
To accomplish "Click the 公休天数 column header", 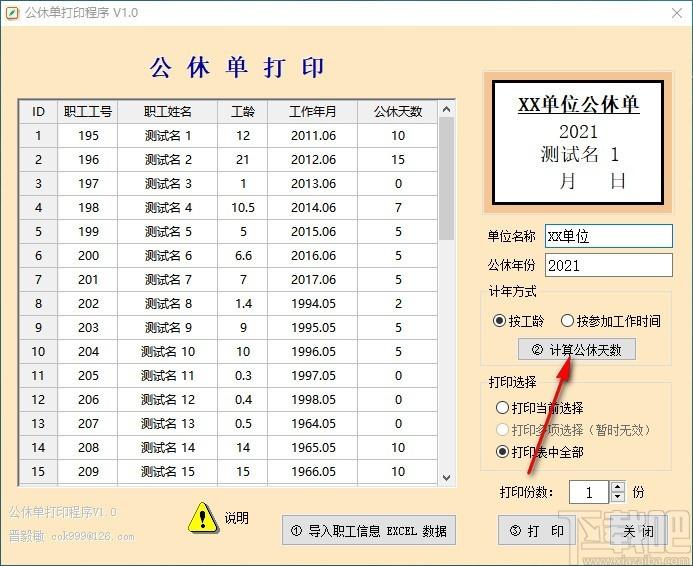I will click(x=398, y=111).
